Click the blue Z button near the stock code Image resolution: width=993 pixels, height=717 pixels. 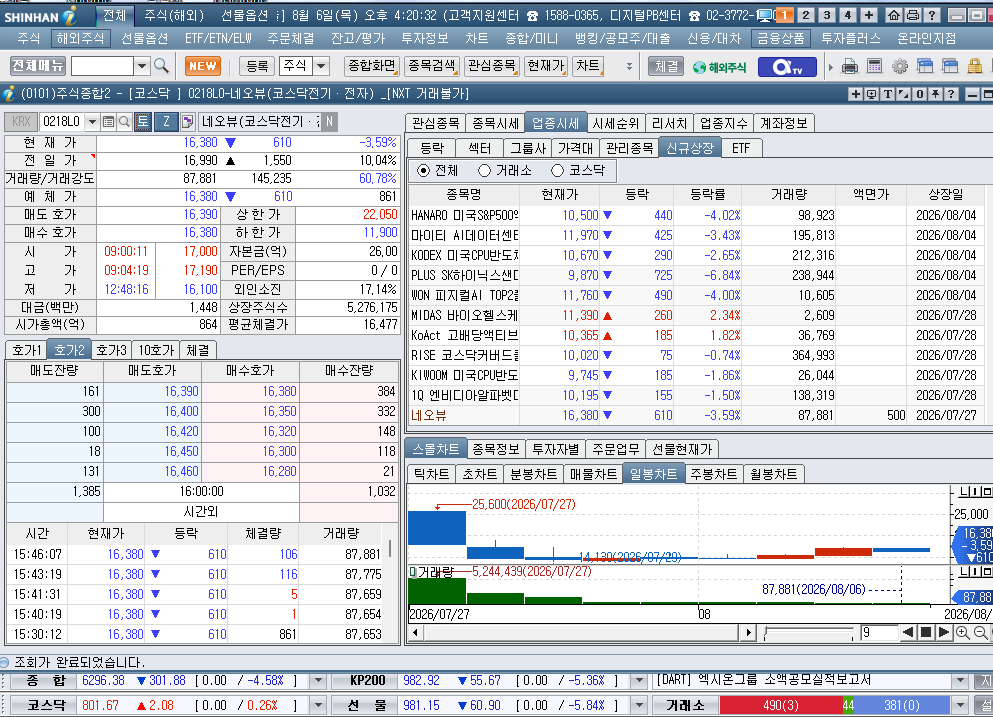(166, 121)
